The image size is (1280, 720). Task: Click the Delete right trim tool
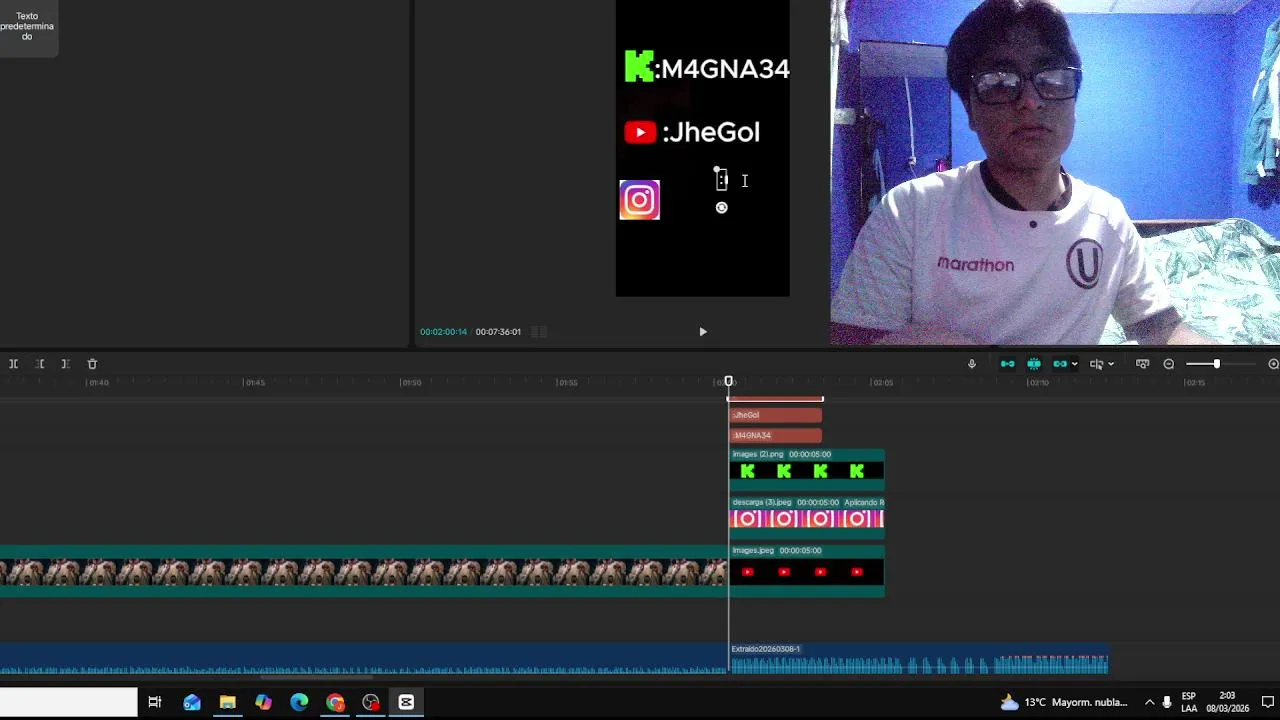pyautogui.click(x=65, y=364)
